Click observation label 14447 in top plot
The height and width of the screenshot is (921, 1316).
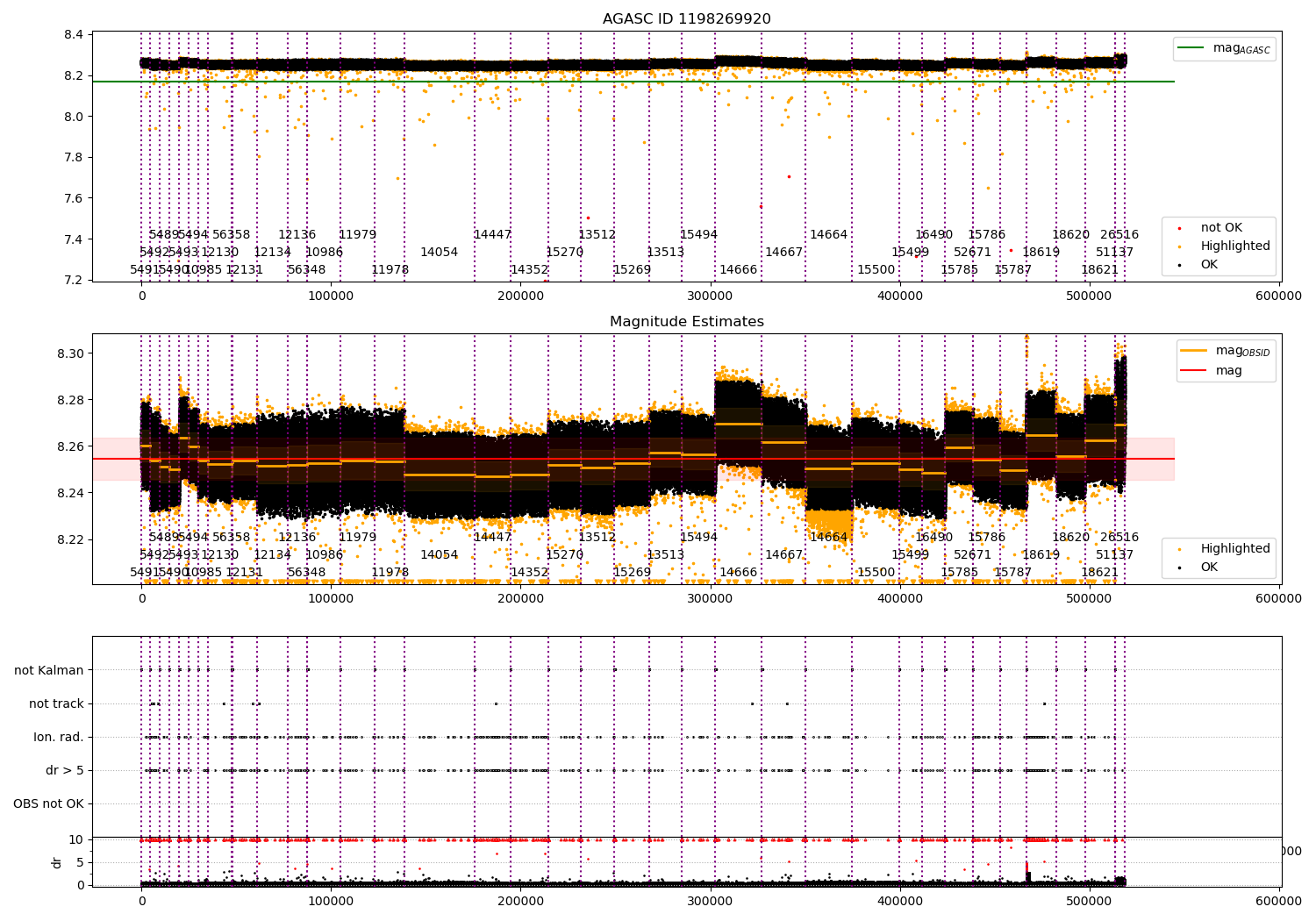pyautogui.click(x=492, y=235)
